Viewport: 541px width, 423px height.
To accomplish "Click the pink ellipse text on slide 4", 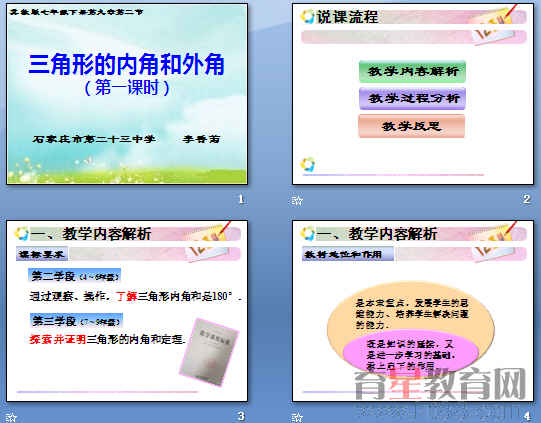I will click(411, 355).
